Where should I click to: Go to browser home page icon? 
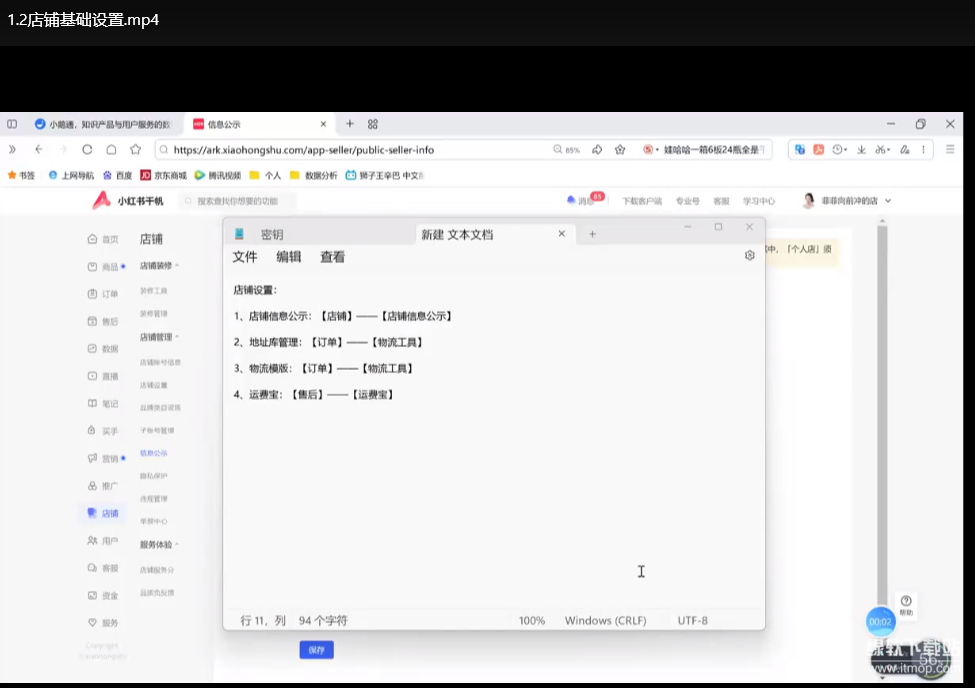click(x=111, y=150)
